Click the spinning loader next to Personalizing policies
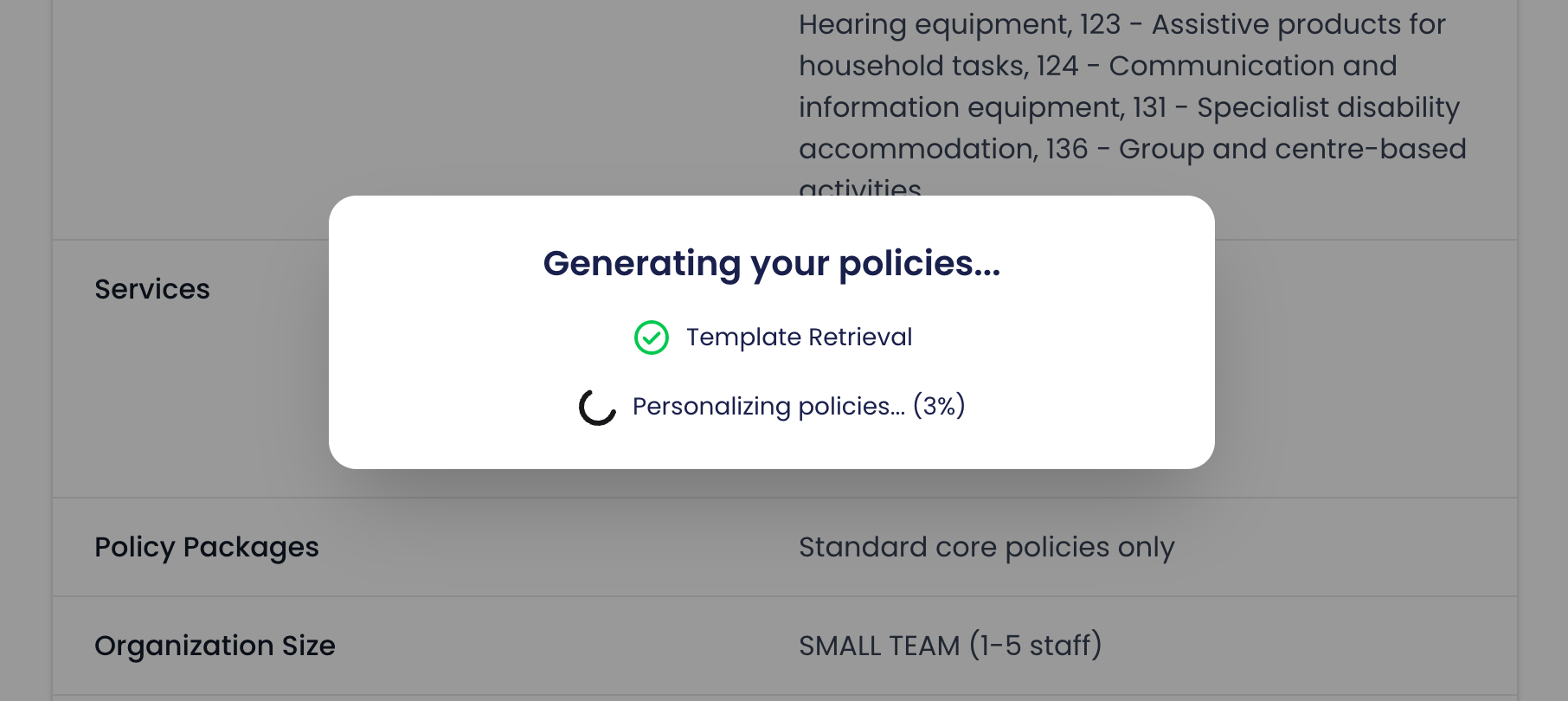Image resolution: width=1568 pixels, height=701 pixels. click(x=595, y=405)
